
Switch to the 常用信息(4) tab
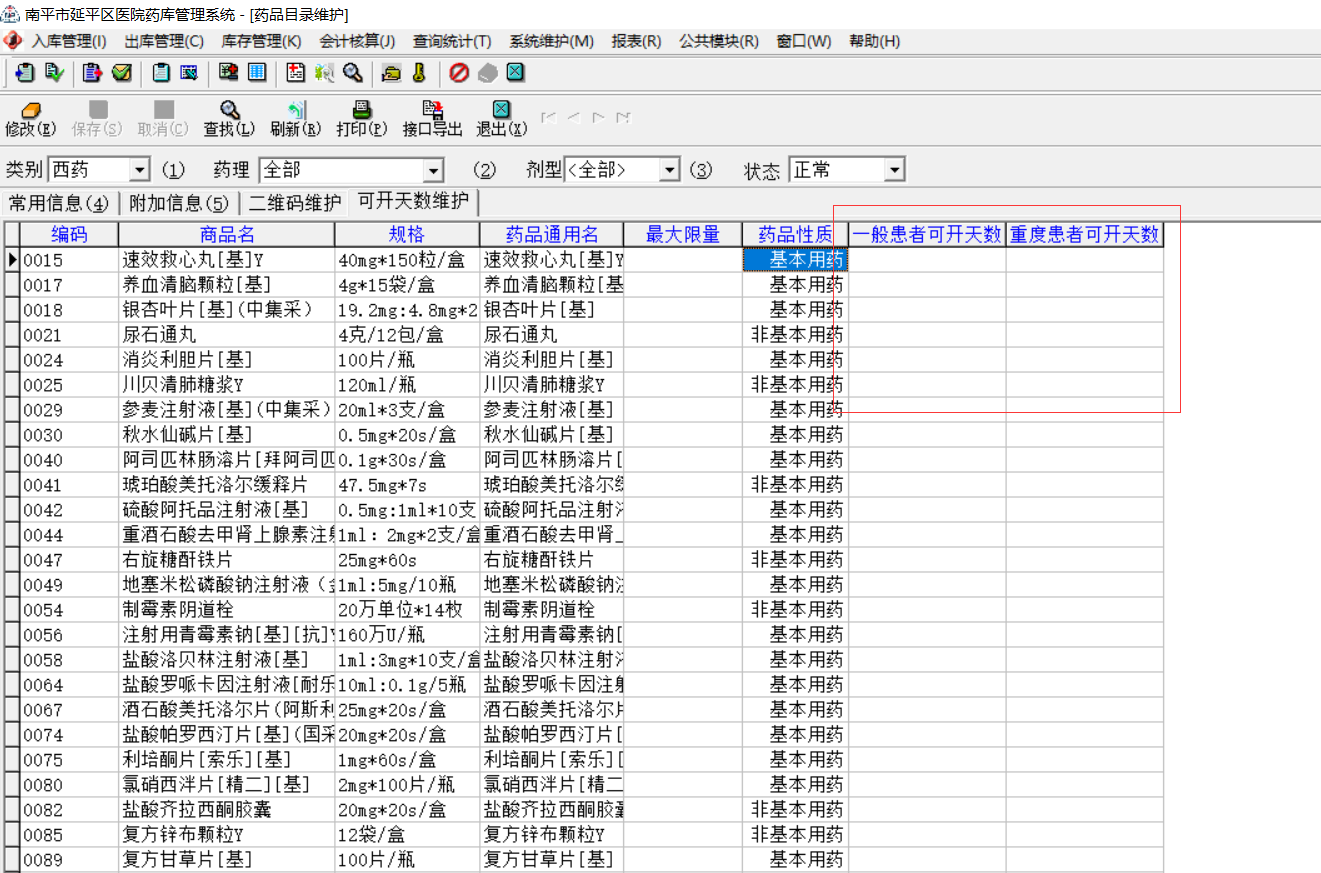pos(59,204)
